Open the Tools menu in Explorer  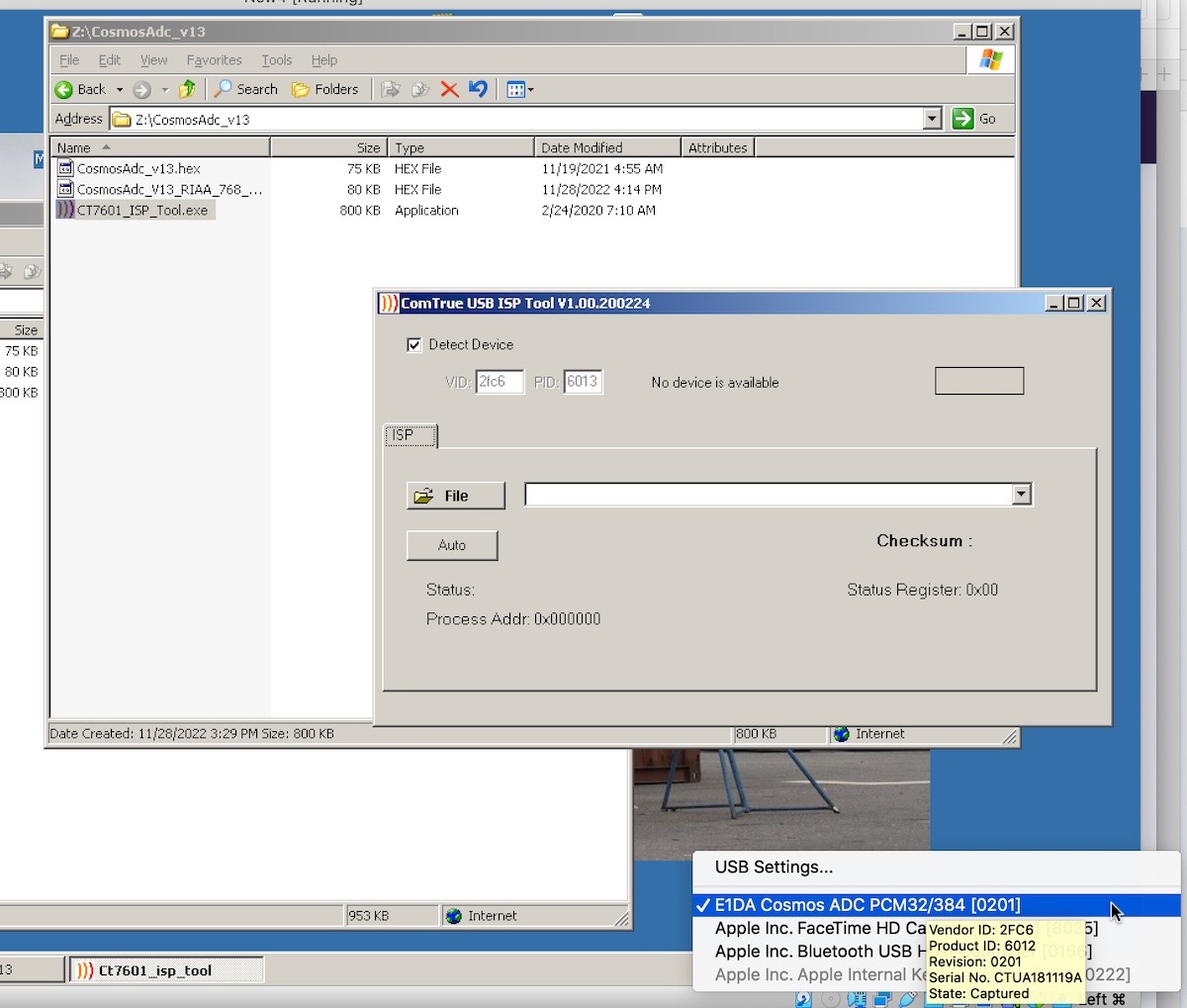tap(277, 60)
